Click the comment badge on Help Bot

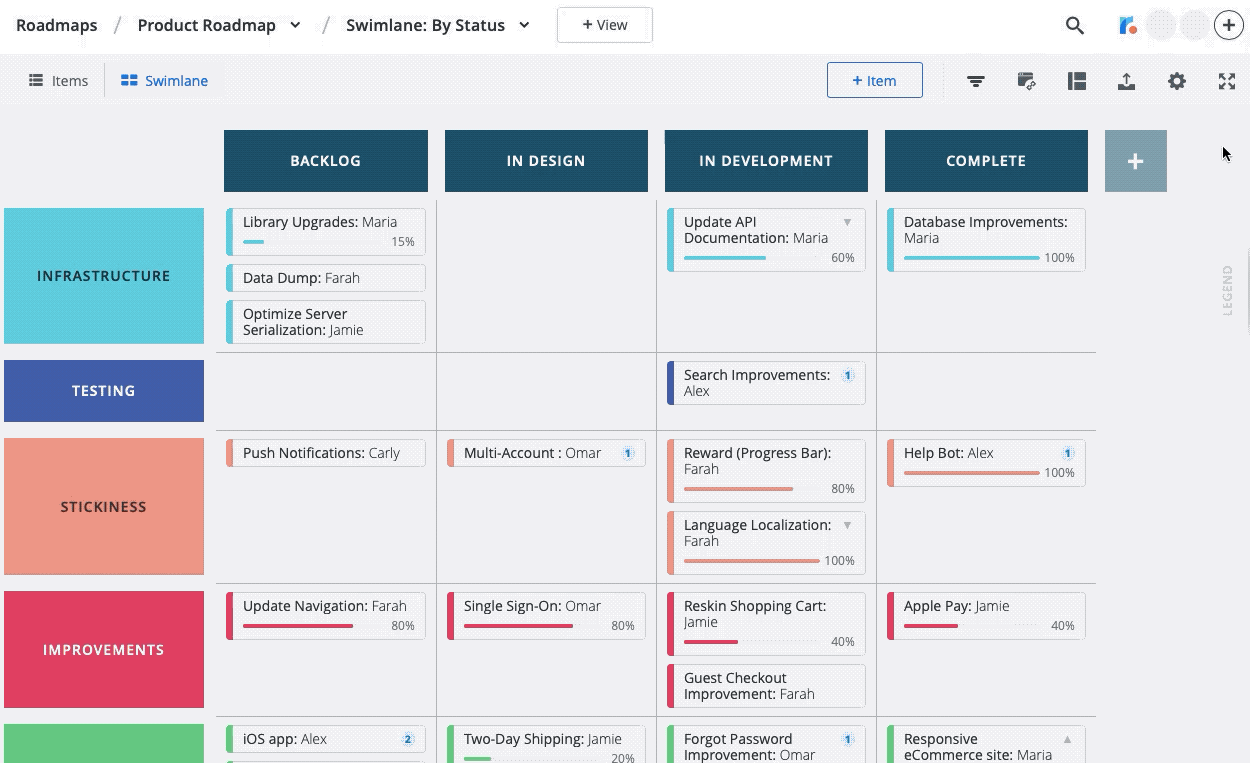tap(1067, 453)
